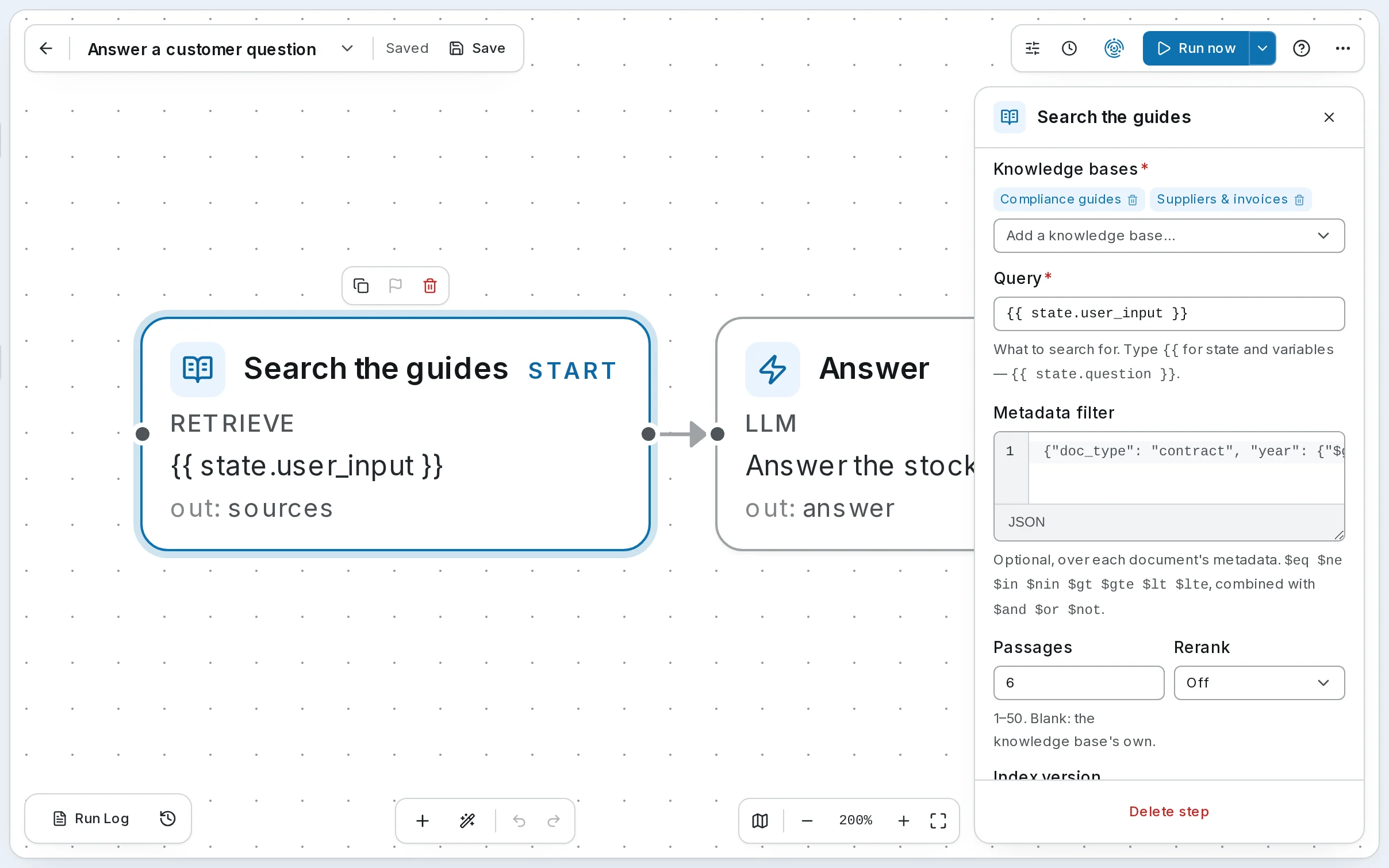Open the Add a knowledge base dropdown

[x=1169, y=236]
